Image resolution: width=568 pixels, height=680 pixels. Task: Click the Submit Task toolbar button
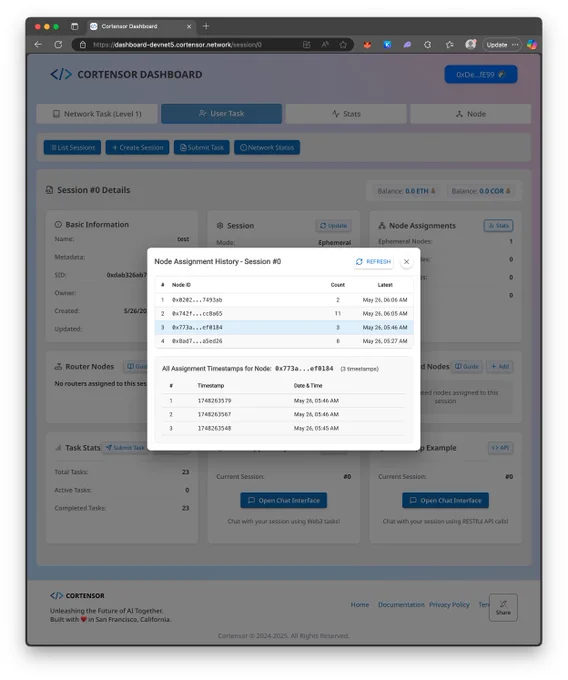pyautogui.click(x=202, y=147)
